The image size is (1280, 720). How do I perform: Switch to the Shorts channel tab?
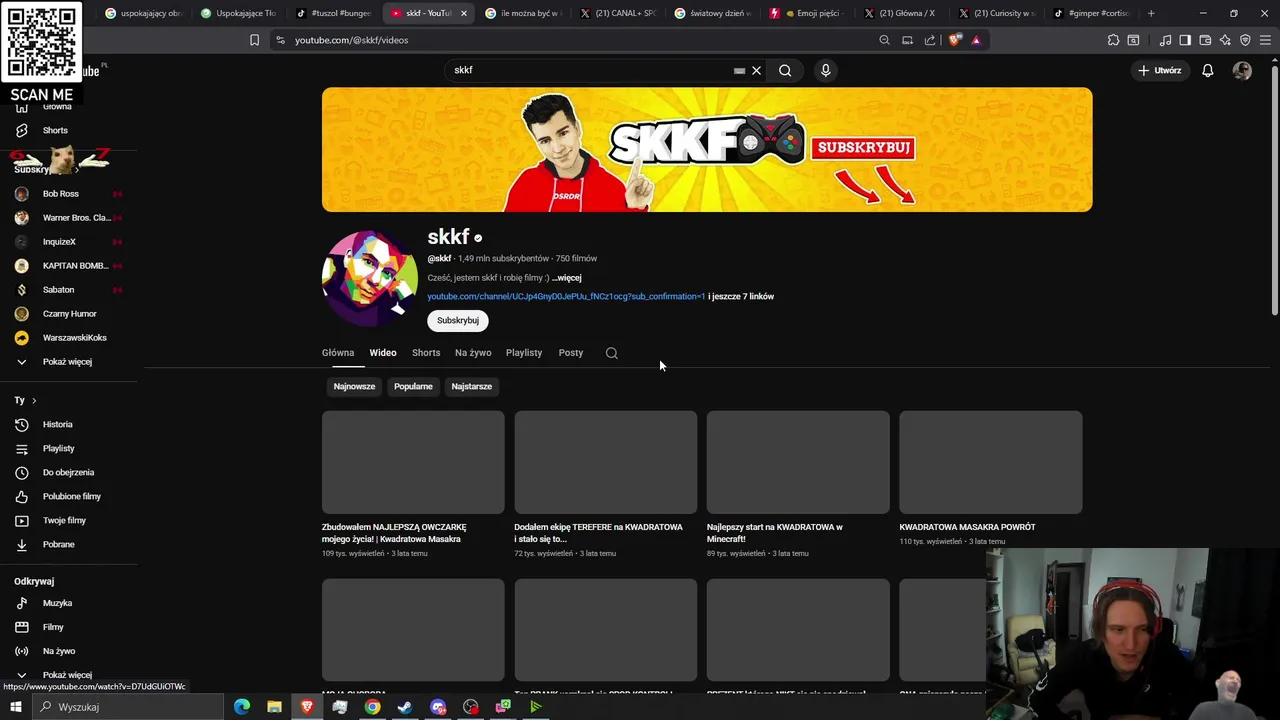(x=426, y=353)
